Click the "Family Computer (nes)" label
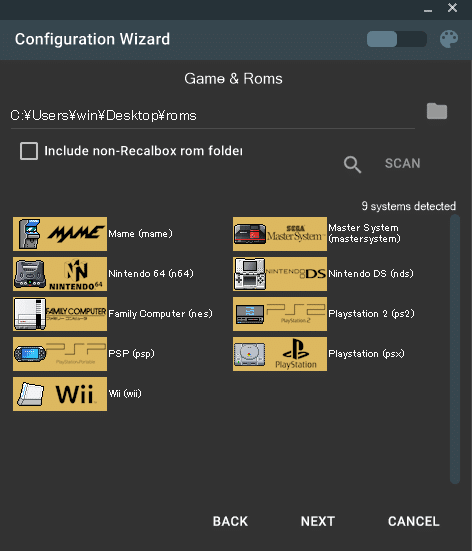472x551 pixels. (x=160, y=314)
